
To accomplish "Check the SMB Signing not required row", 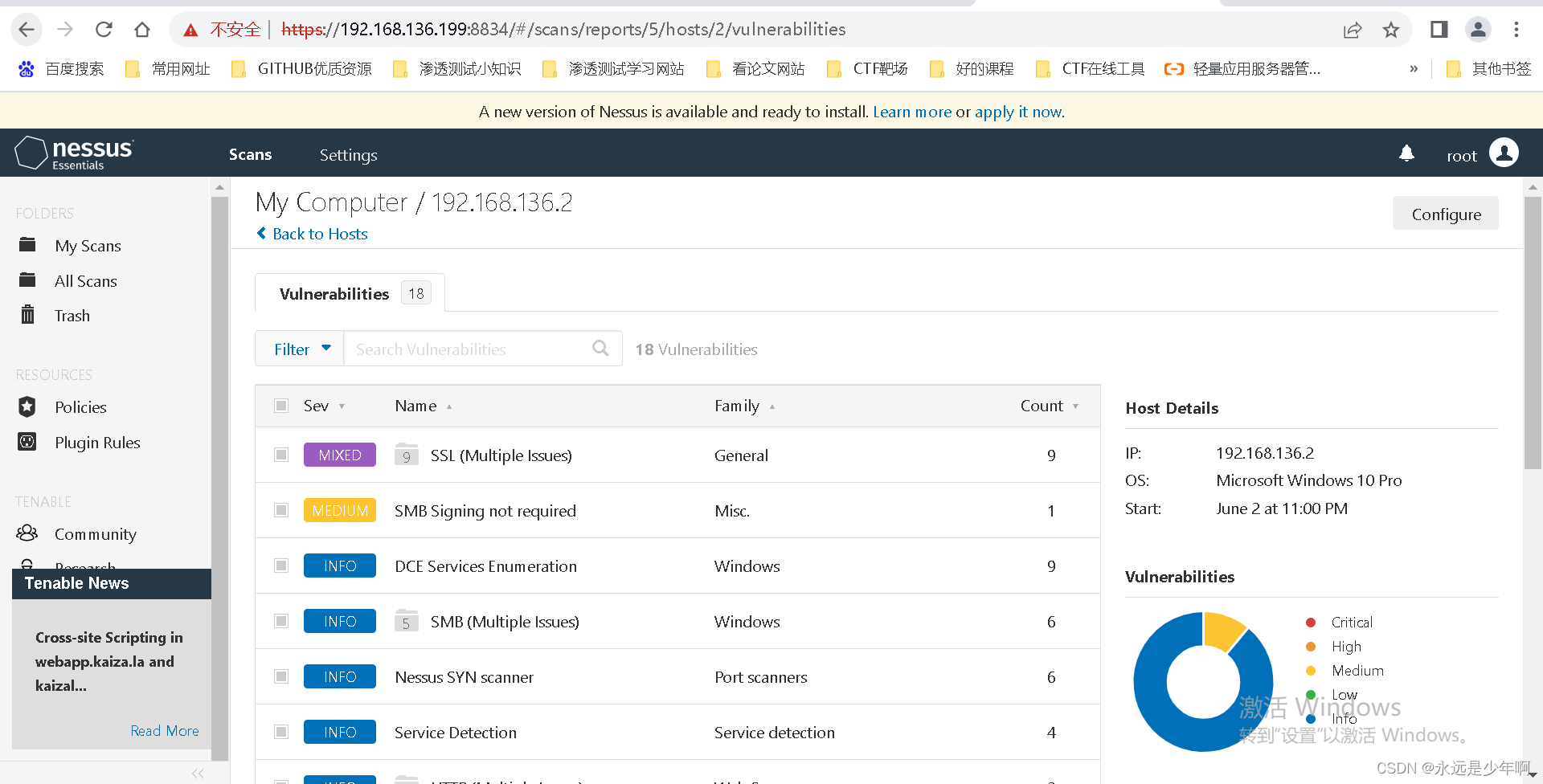I will pos(281,510).
